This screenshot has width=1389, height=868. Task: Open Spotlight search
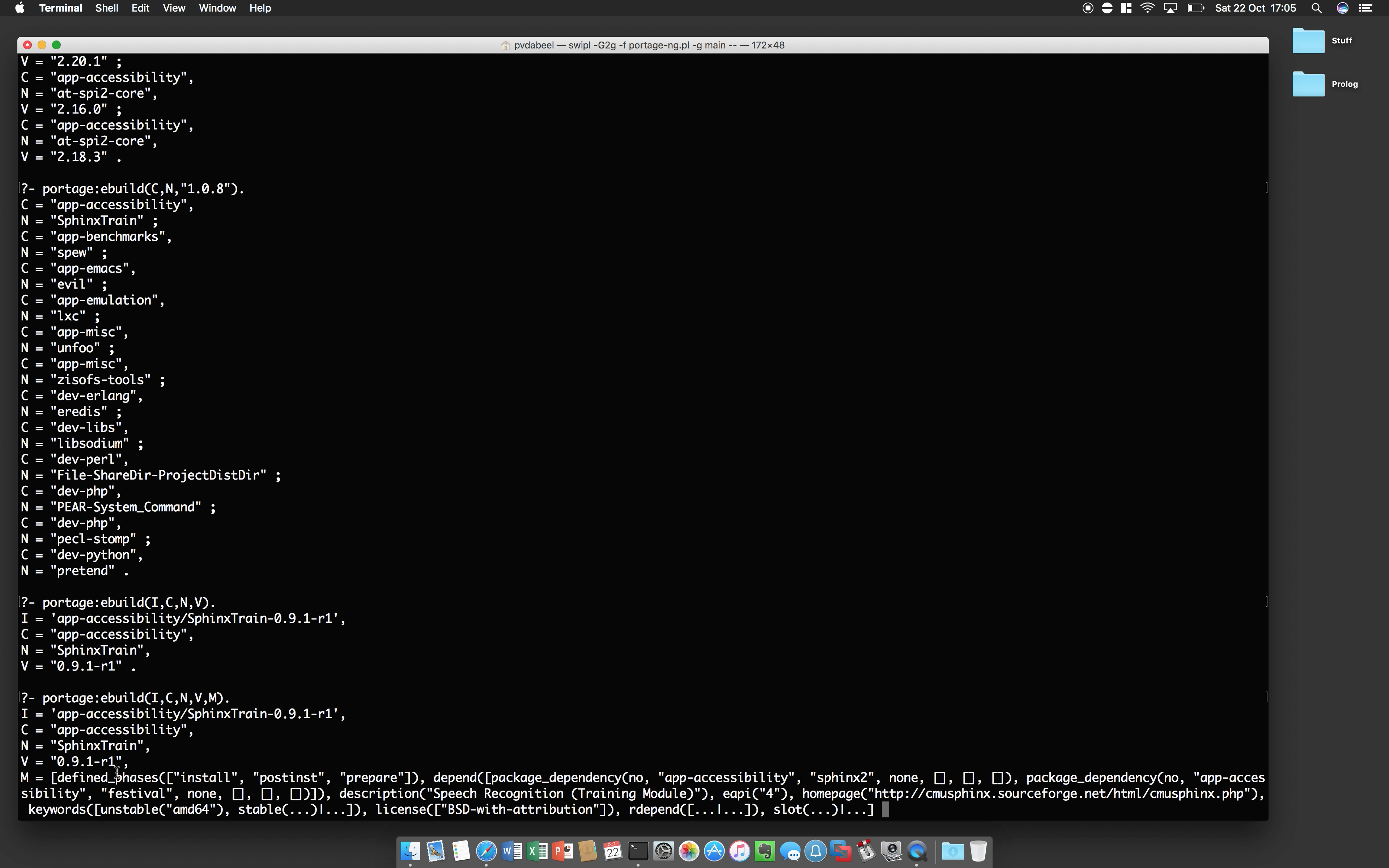click(1317, 8)
